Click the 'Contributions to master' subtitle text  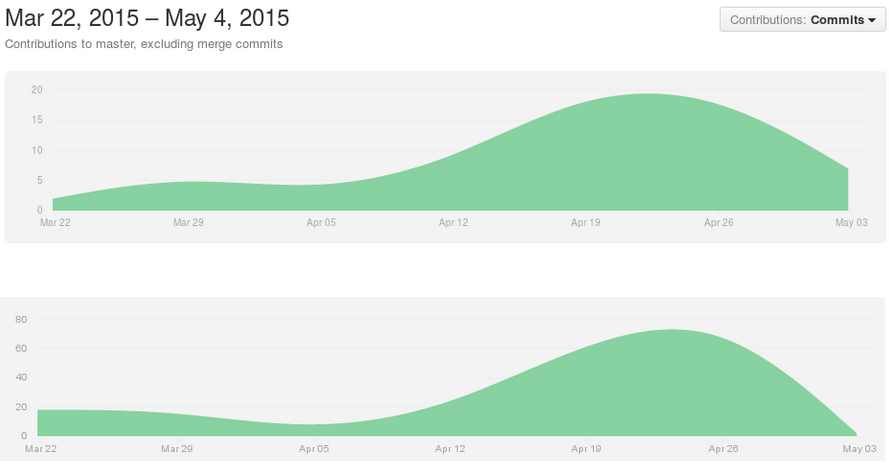pos(144,44)
